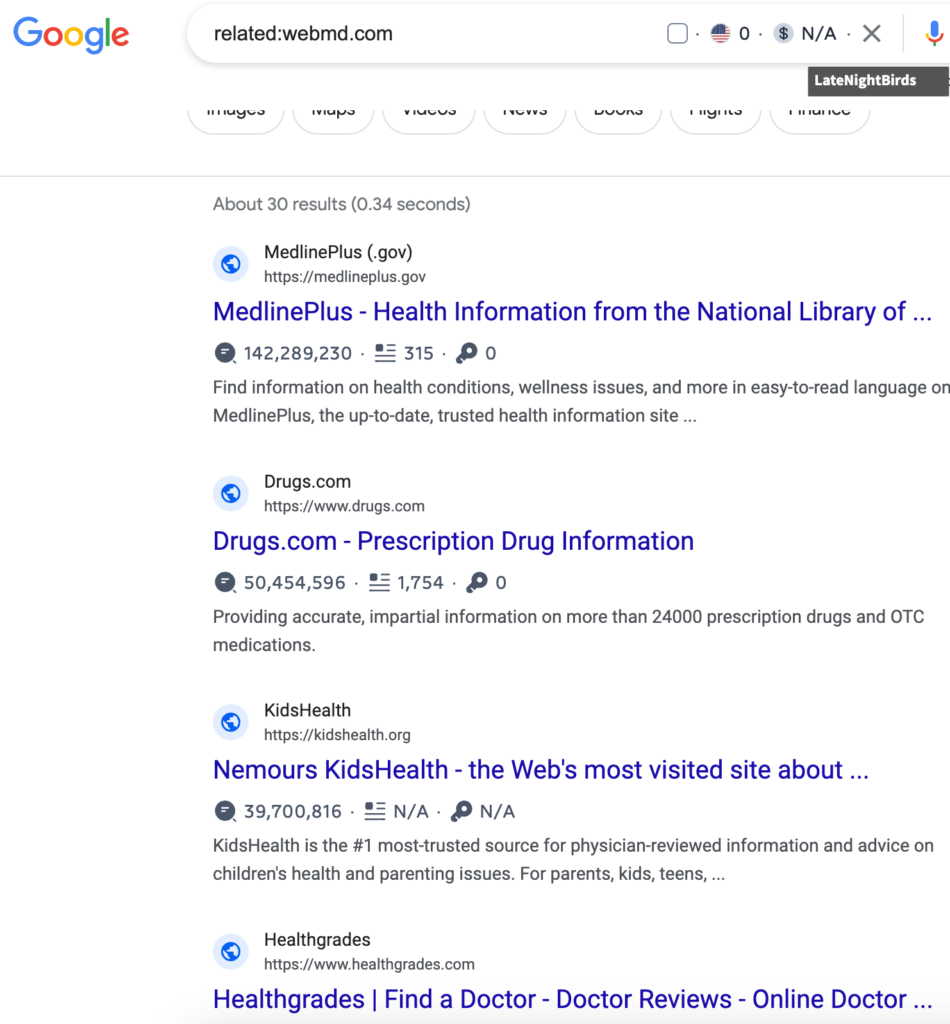Click the dollar CPC icon

[x=783, y=33]
